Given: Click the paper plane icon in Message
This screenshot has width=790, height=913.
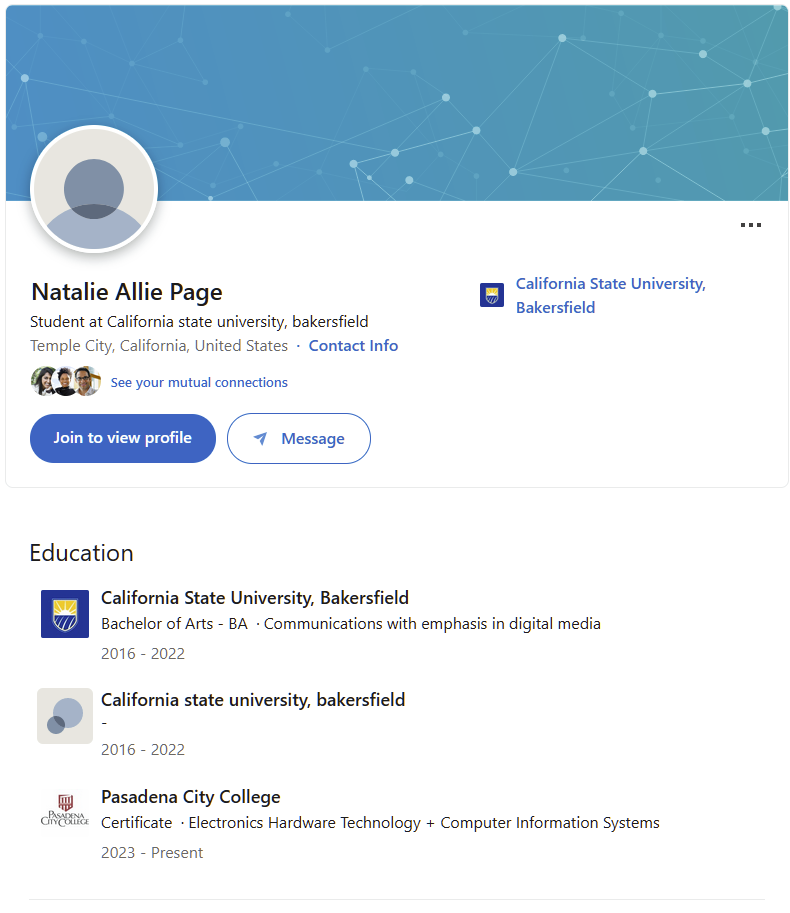Looking at the screenshot, I should pyautogui.click(x=261, y=439).
